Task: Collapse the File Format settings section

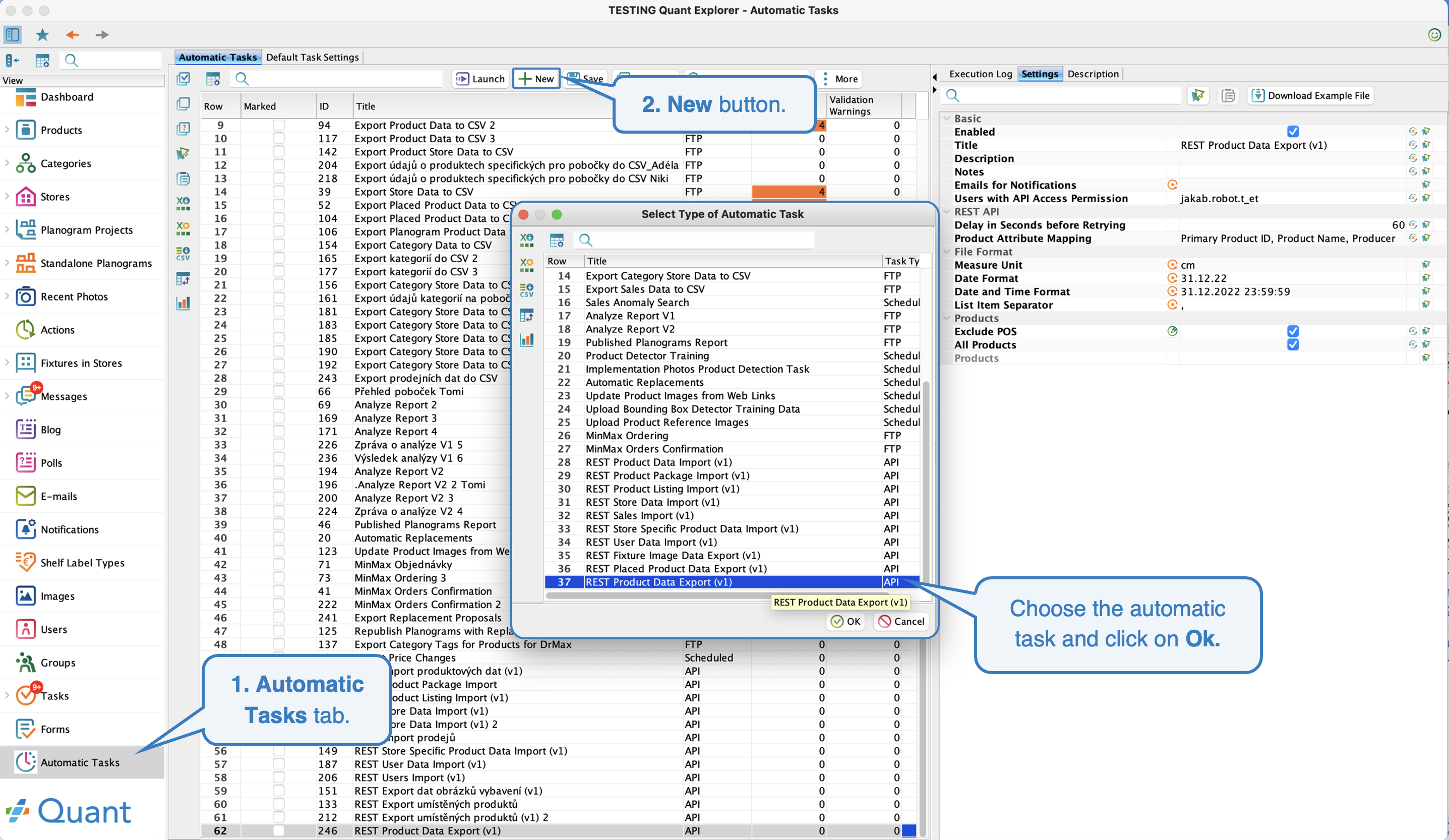Action: 946,252
